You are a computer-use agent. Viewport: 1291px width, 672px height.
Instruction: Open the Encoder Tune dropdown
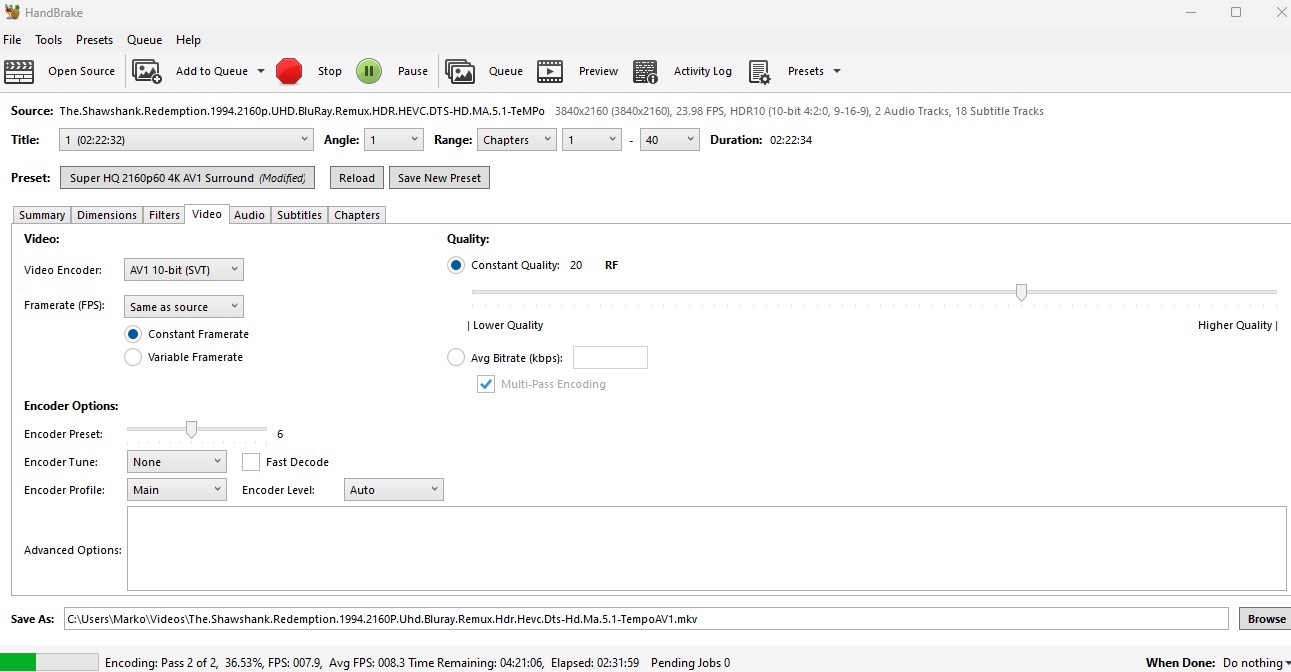177,462
